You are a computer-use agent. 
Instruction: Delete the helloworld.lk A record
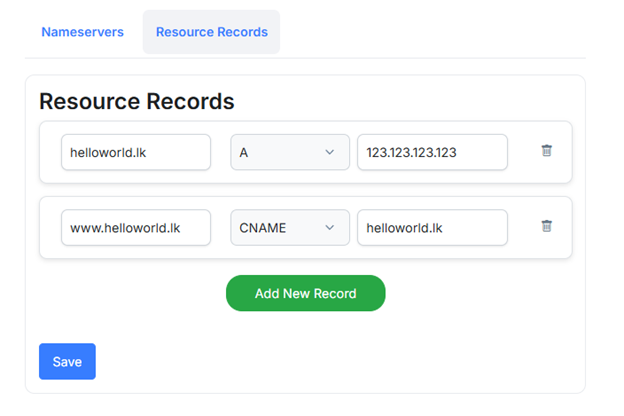[546, 151]
